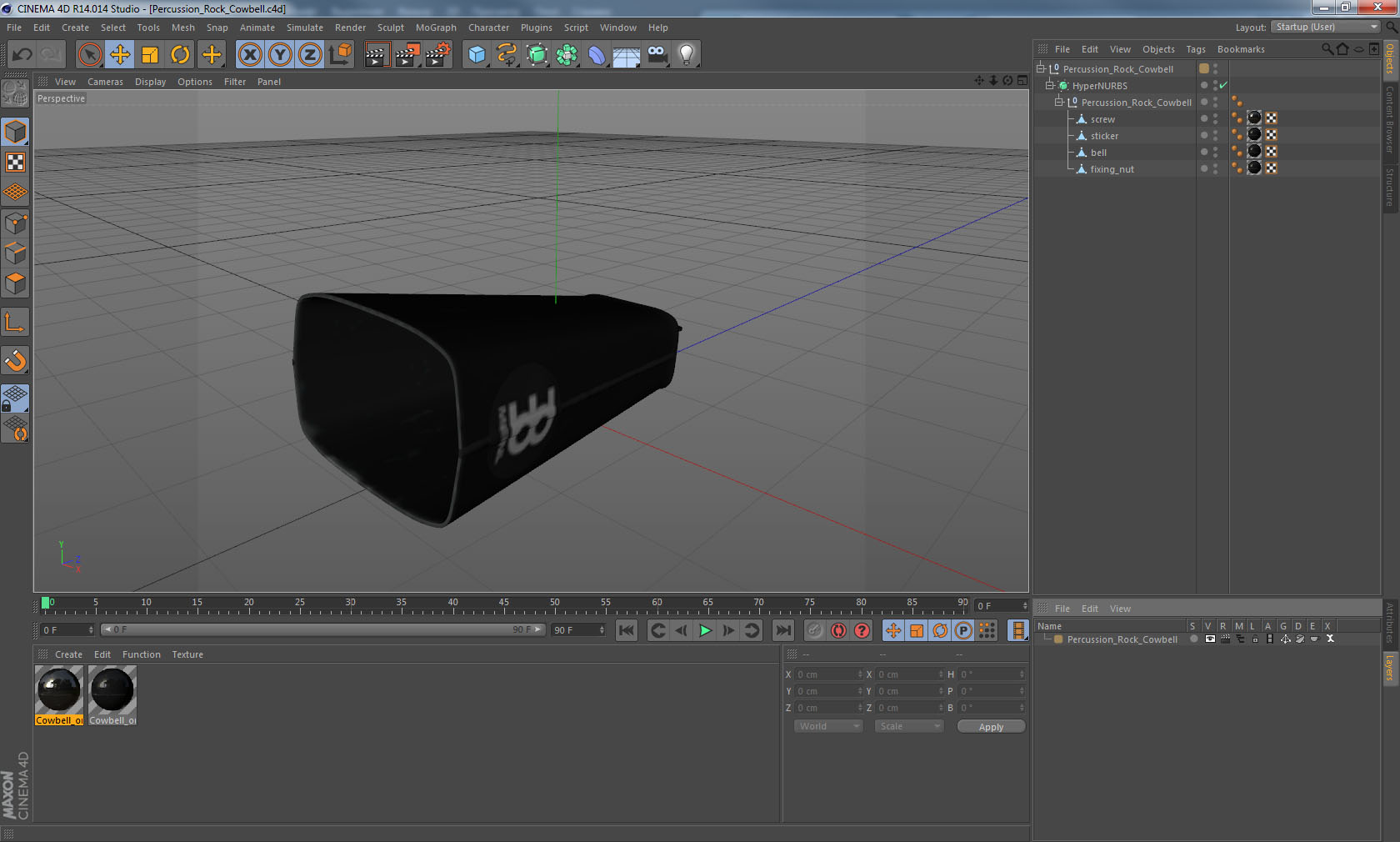Image resolution: width=1400 pixels, height=842 pixels.
Task: Open the Sculpt menu
Action: pos(390,28)
